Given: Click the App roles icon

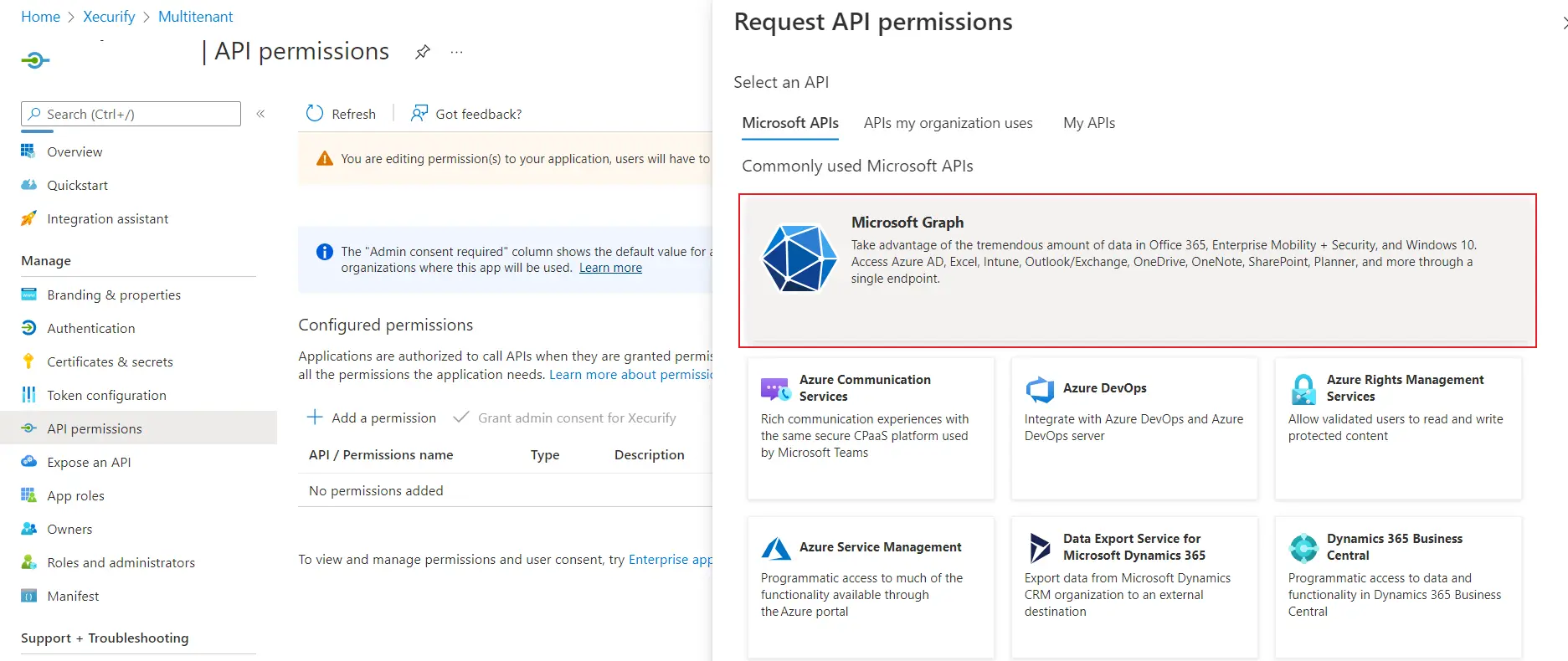Looking at the screenshot, I should [28, 495].
